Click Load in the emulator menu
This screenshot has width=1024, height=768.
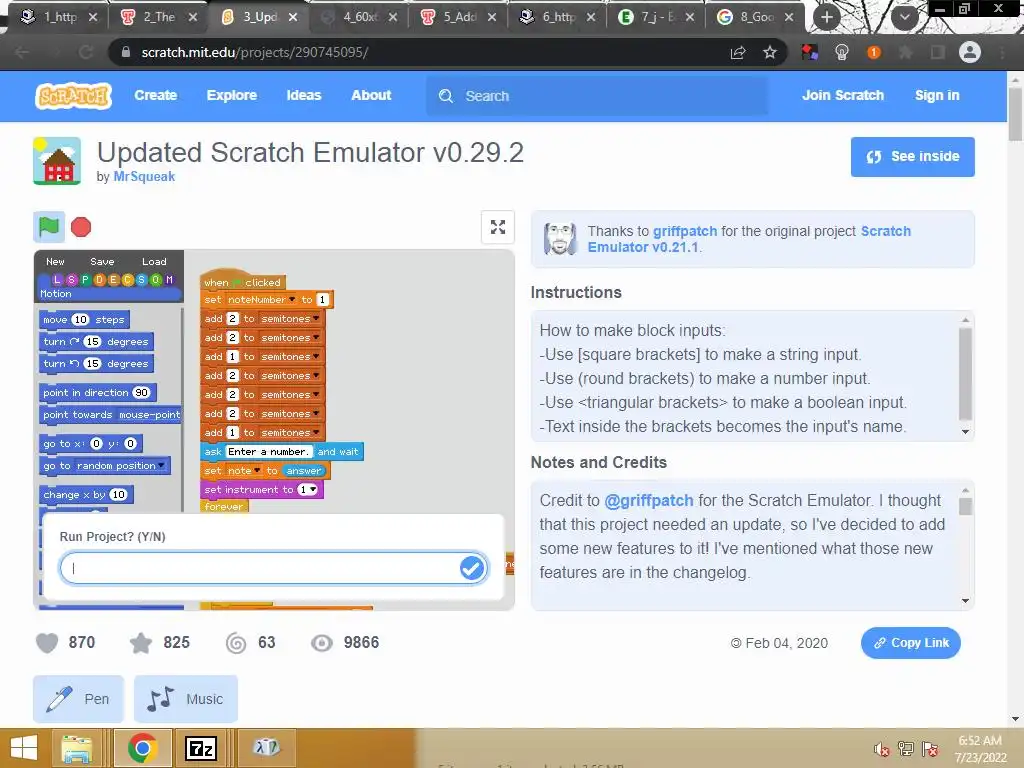[x=154, y=261]
